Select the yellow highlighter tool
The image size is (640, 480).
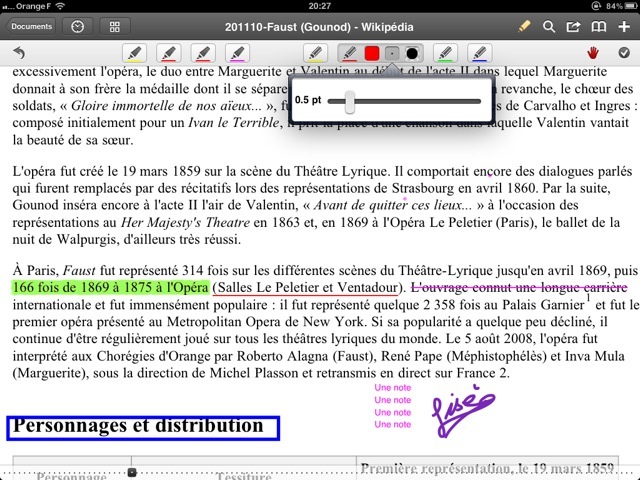click(135, 53)
